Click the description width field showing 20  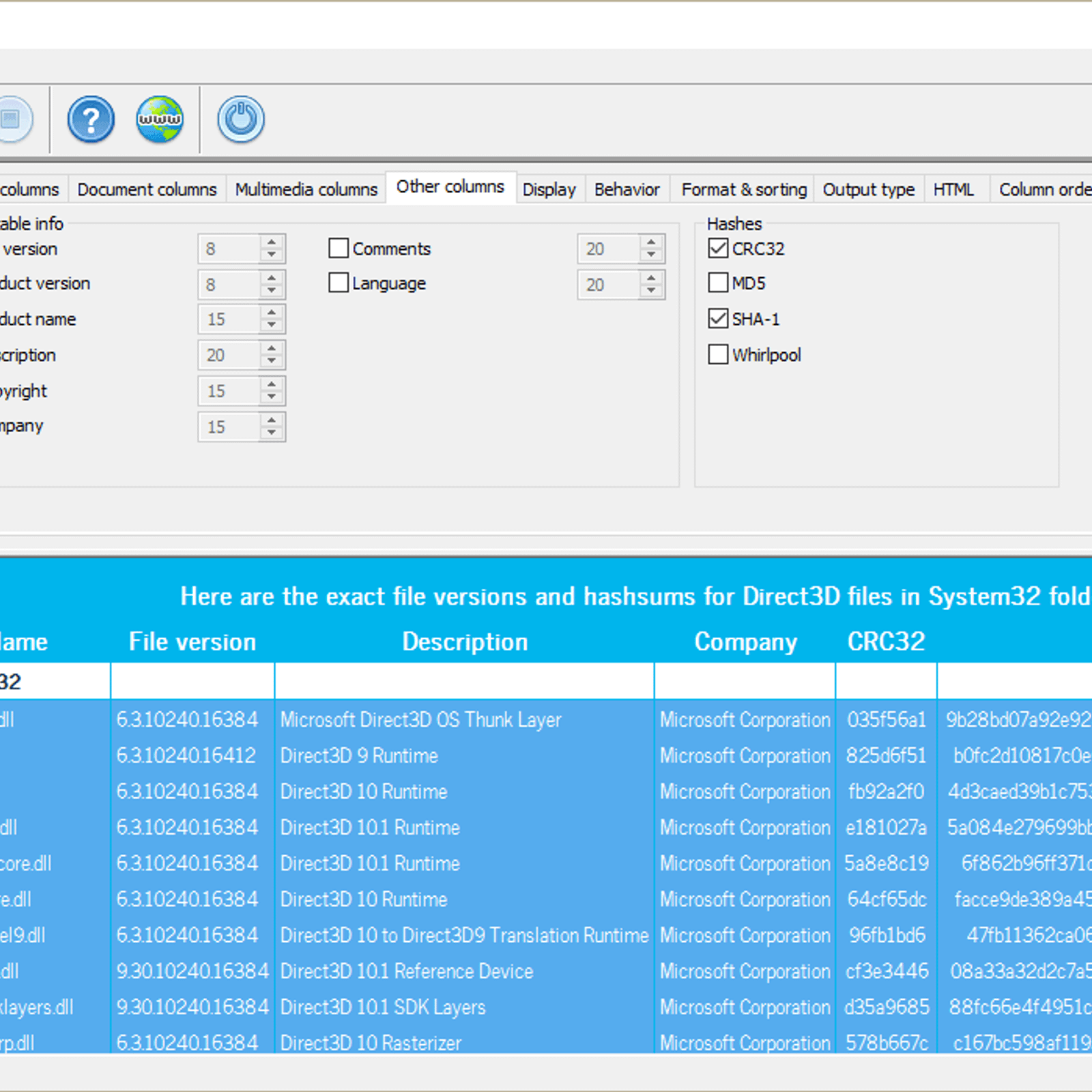click(x=229, y=355)
